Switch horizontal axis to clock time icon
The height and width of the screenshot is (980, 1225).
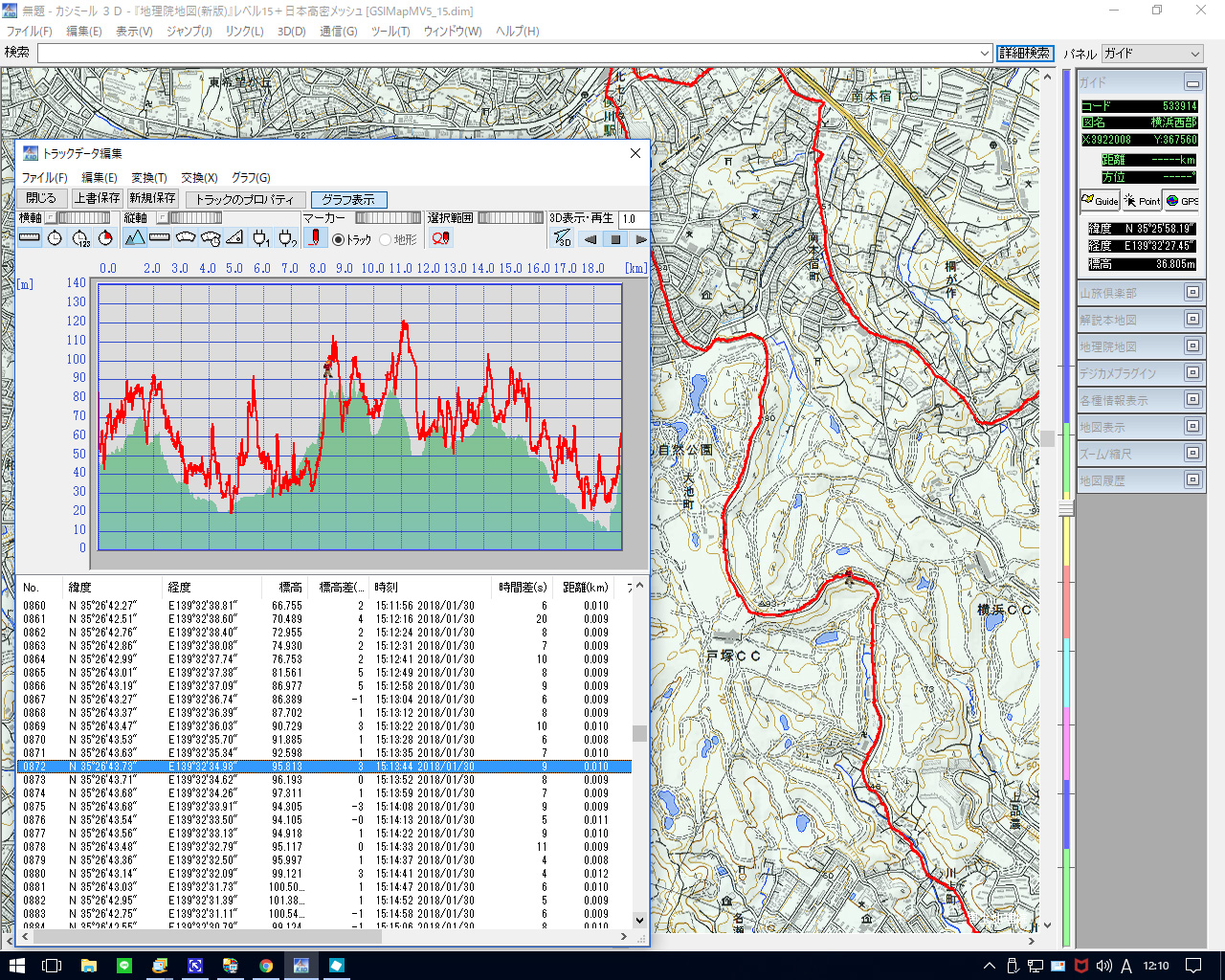pos(56,238)
